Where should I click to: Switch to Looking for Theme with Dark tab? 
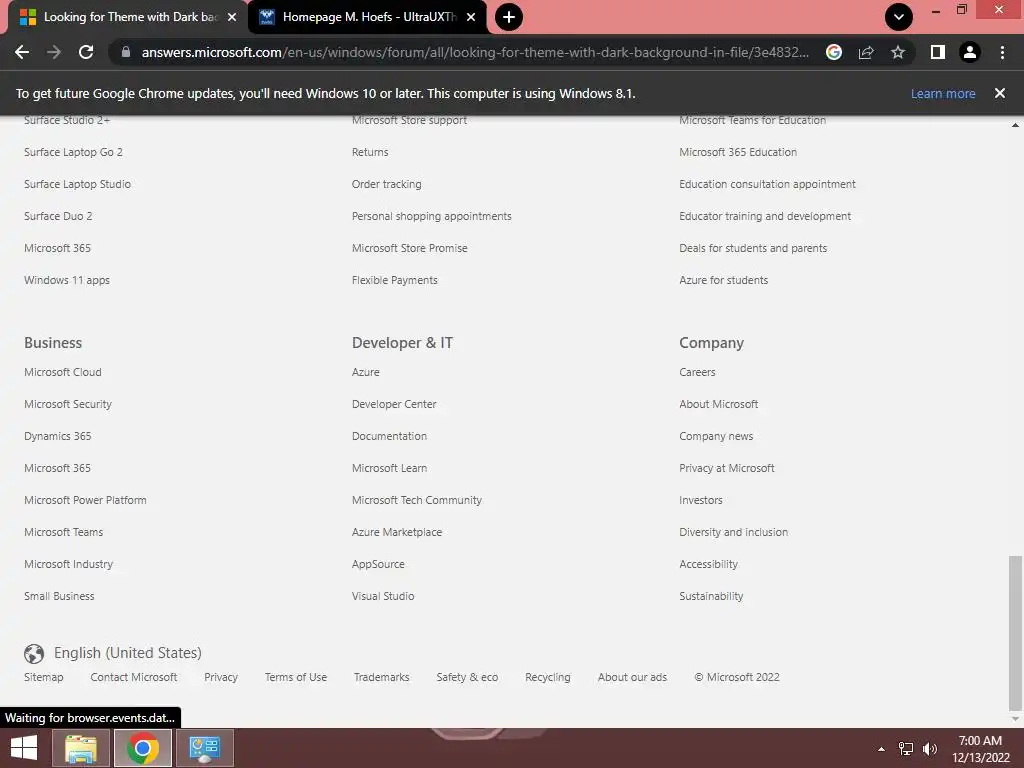tap(129, 17)
